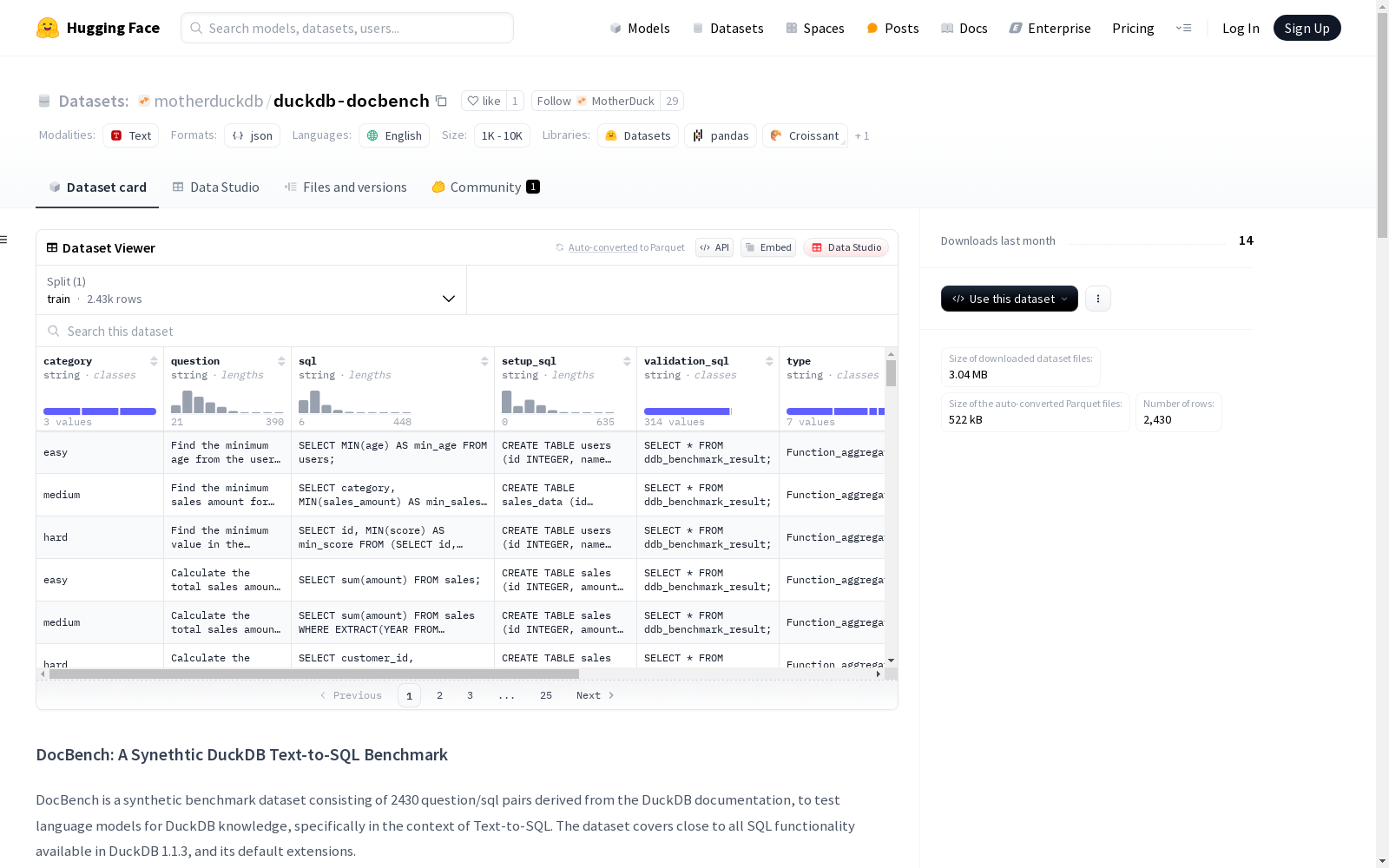This screenshot has height=868, width=1389.
Task: Sort the validation_sql column with its sort icon
Action: click(x=769, y=361)
